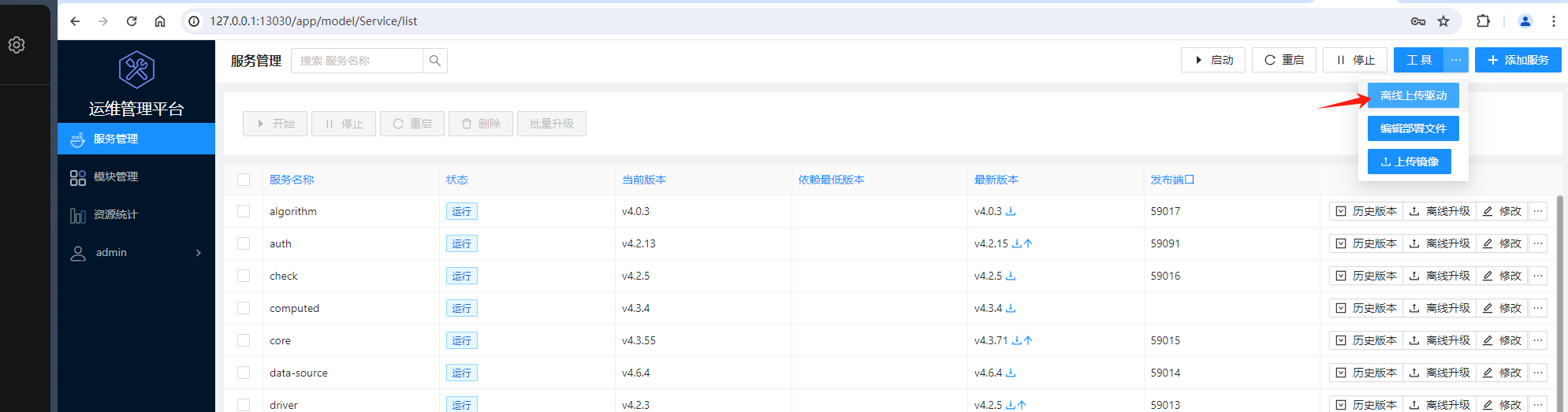
Task: Toggle the select-all header checkbox
Action: [x=244, y=180]
